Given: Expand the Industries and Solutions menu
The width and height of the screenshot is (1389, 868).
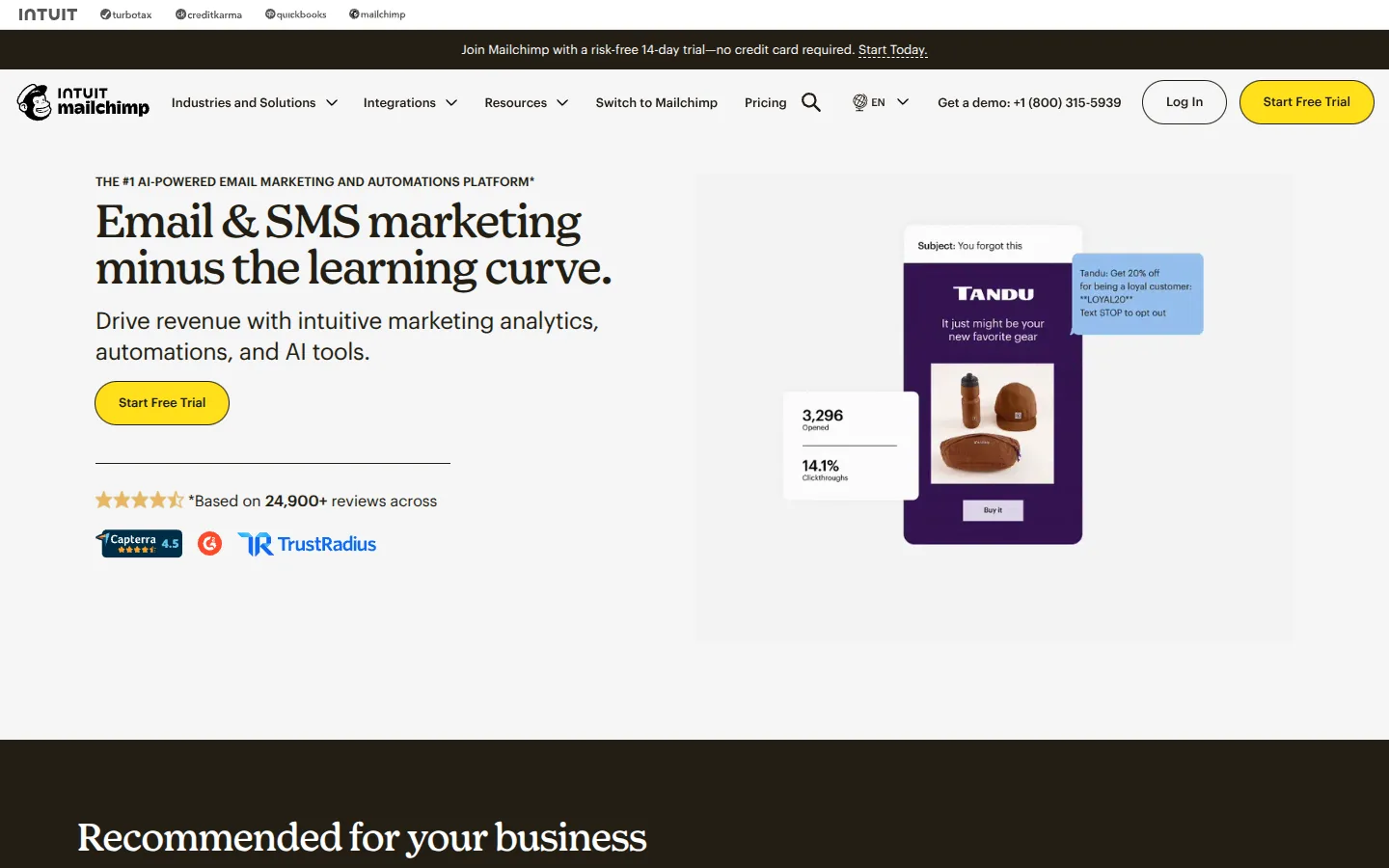Looking at the screenshot, I should coord(255,102).
